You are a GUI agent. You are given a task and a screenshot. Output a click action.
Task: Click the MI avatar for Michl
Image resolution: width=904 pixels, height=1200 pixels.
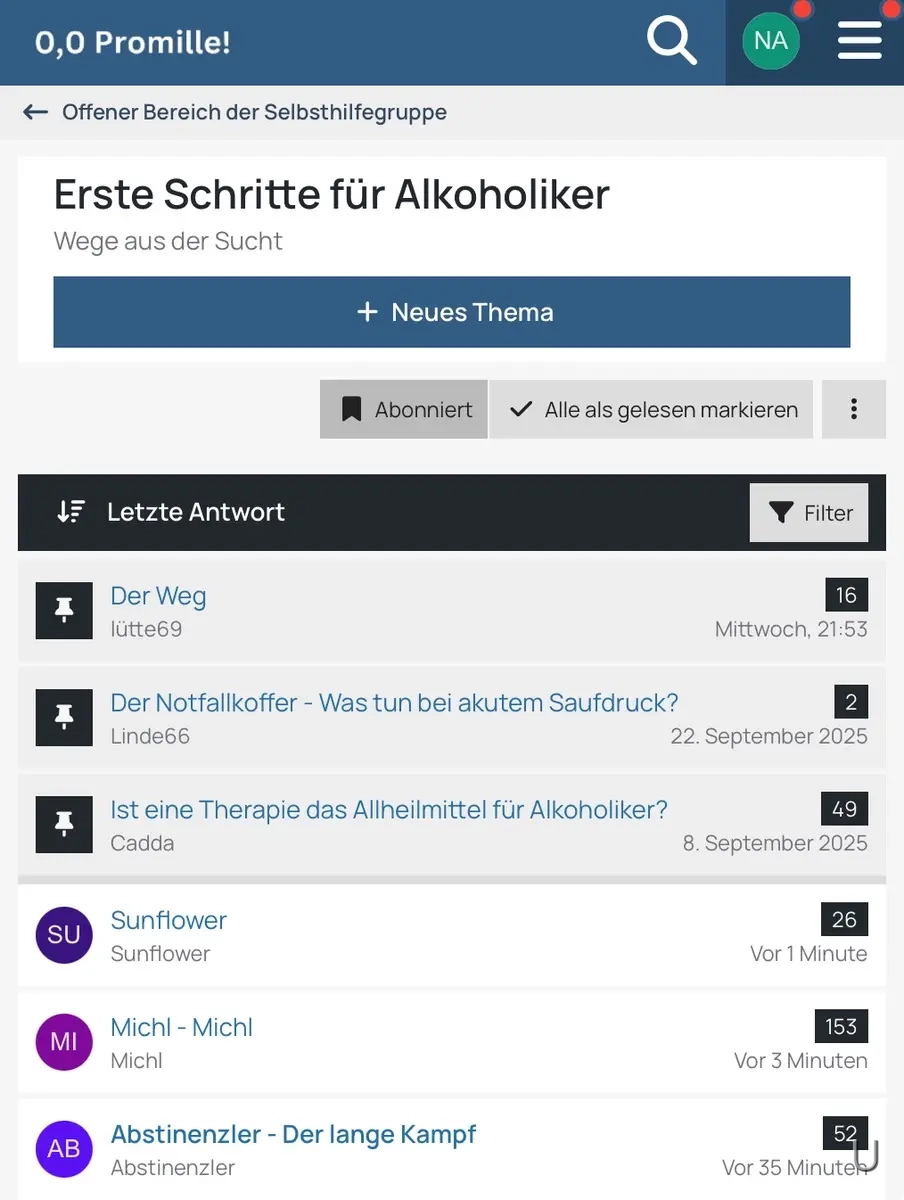click(x=64, y=1042)
